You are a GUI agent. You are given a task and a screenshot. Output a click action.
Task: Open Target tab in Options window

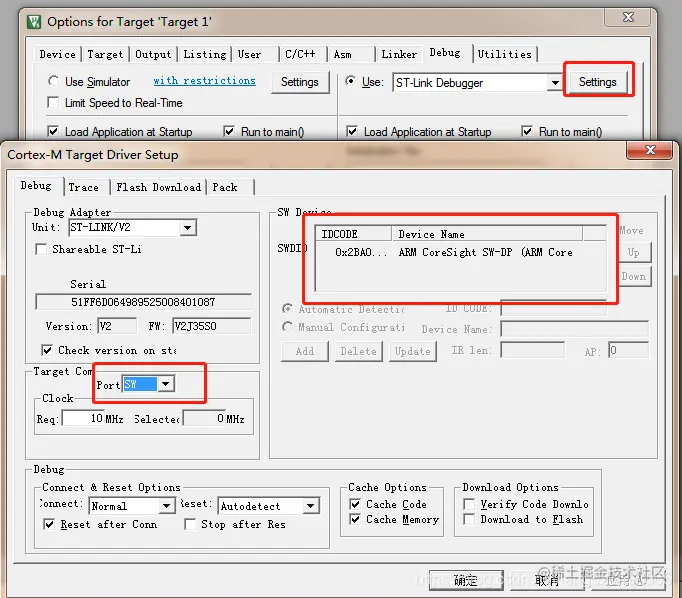coord(105,54)
